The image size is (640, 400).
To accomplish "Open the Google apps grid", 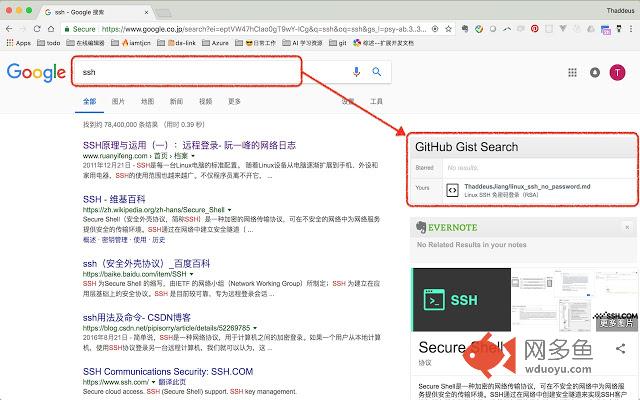I will coord(572,72).
